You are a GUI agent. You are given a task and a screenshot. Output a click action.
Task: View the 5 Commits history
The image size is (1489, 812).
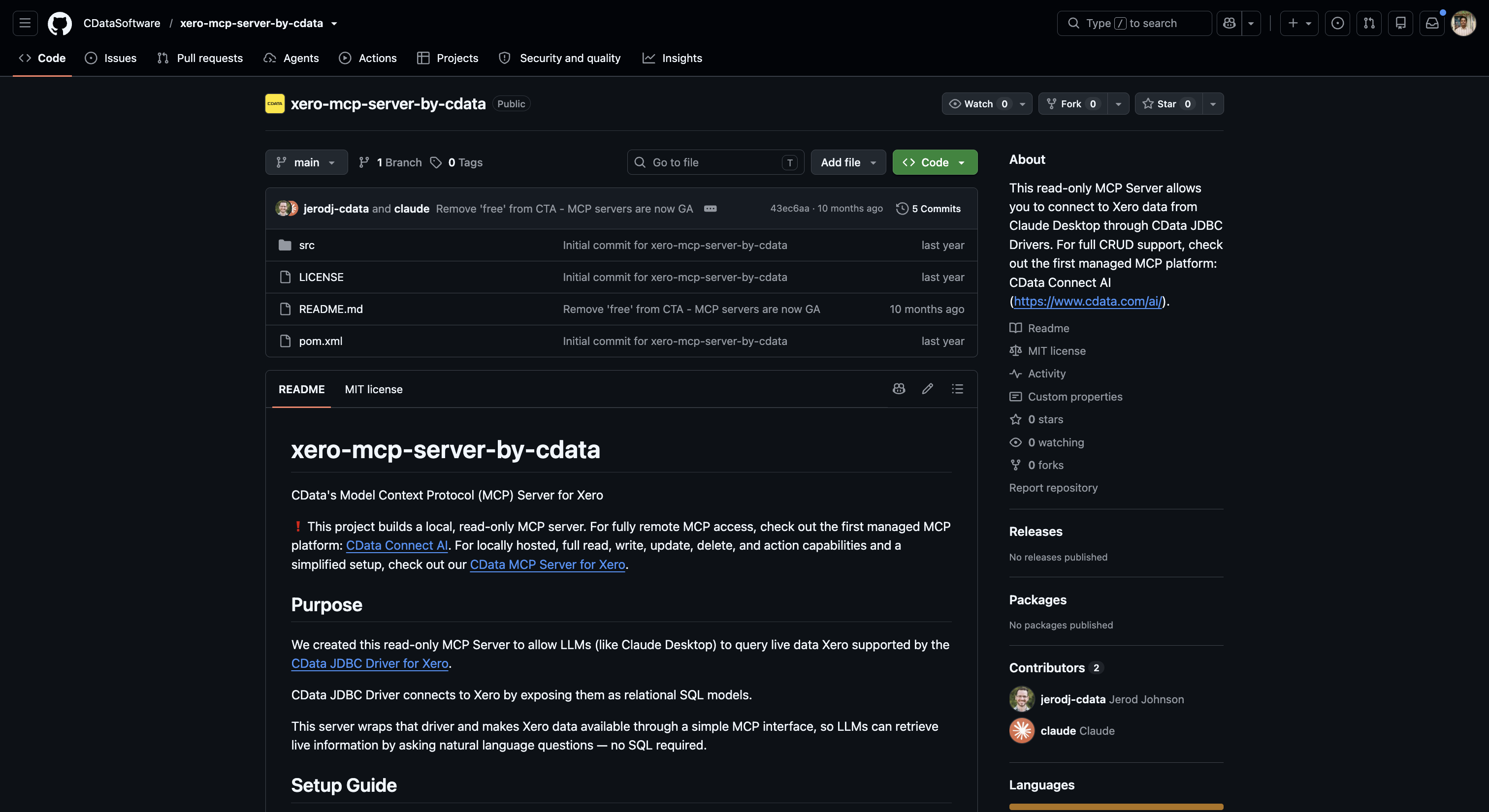pyautogui.click(x=928, y=209)
